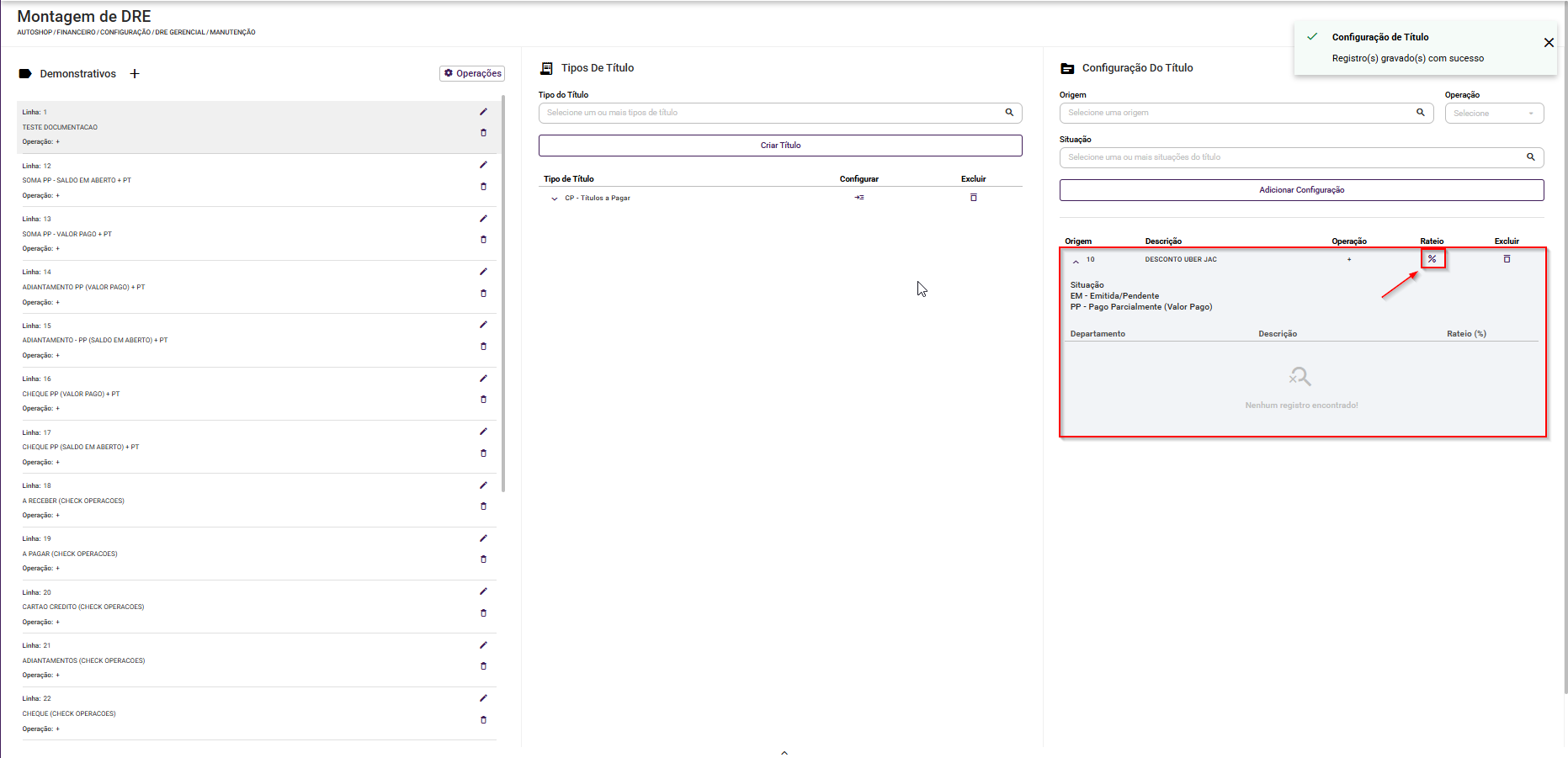Open Configurar icon for CP - Títulos a Pagar

859,198
